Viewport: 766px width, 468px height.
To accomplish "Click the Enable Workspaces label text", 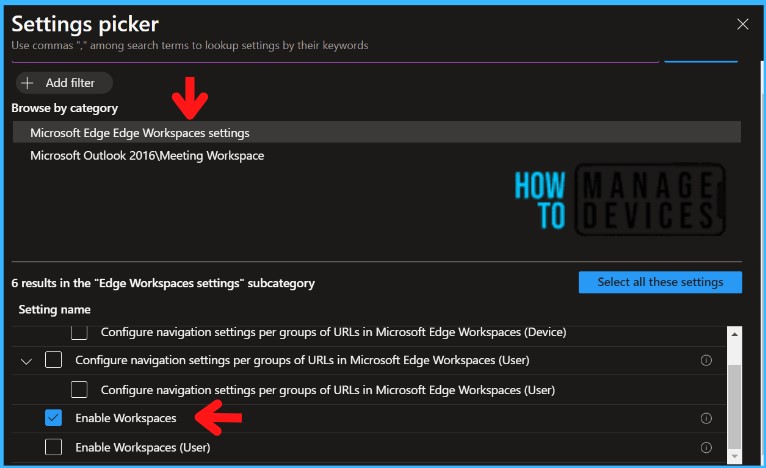I will pyautogui.click(x=126, y=418).
